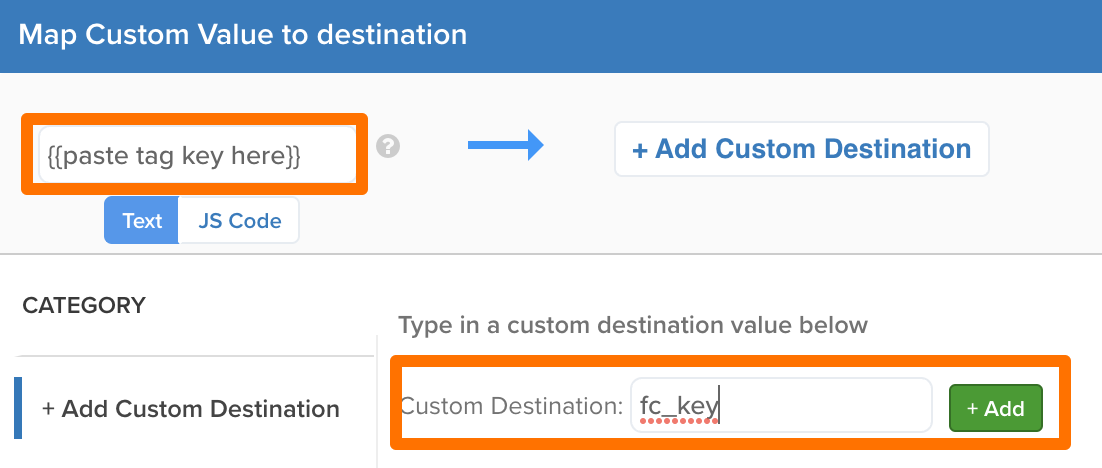The image size is (1102, 468).
Task: Switch the value mode to Text
Action: click(142, 220)
